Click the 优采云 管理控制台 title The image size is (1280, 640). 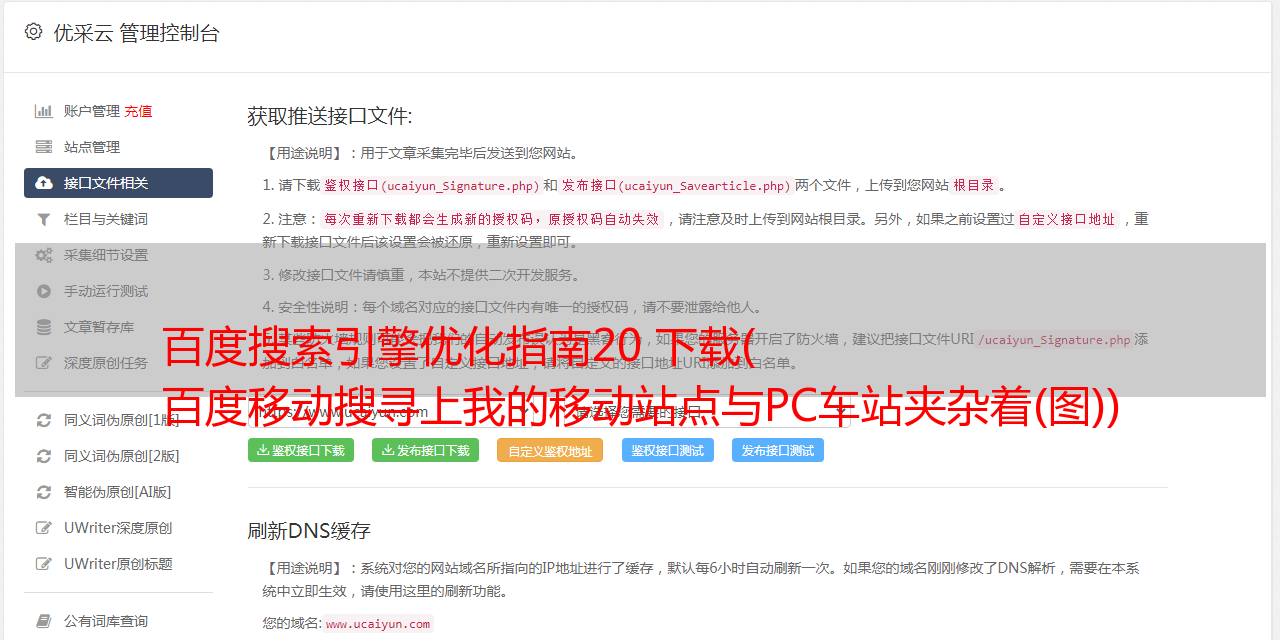pos(136,33)
